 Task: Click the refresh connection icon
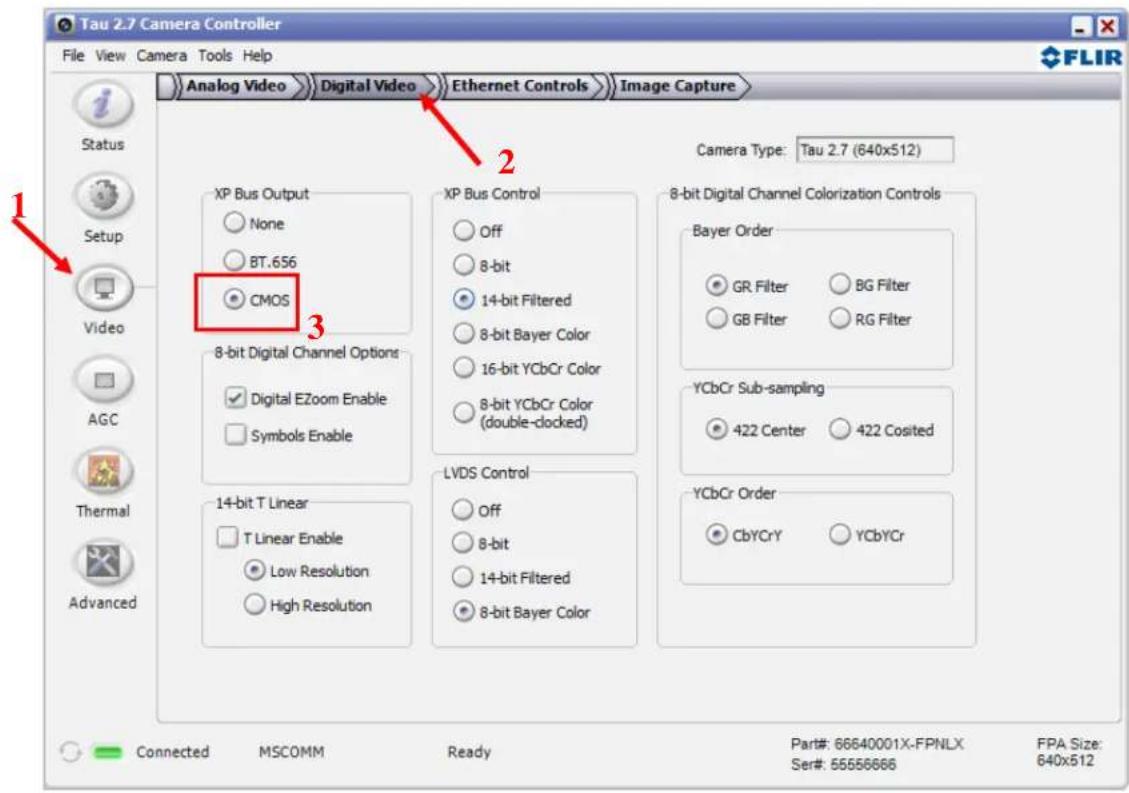tap(70, 752)
